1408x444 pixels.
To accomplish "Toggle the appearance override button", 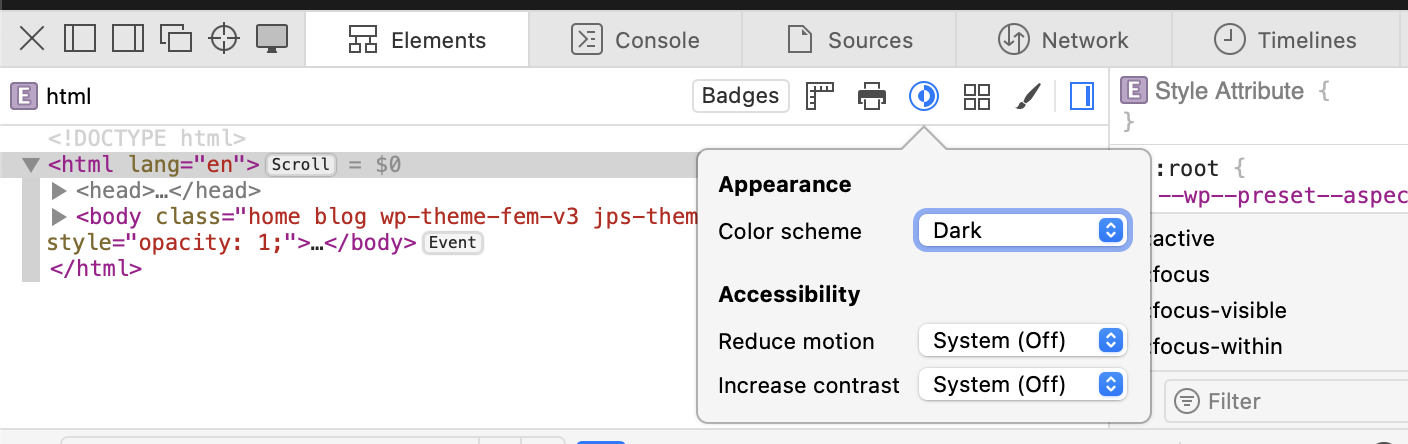I will tap(924, 96).
